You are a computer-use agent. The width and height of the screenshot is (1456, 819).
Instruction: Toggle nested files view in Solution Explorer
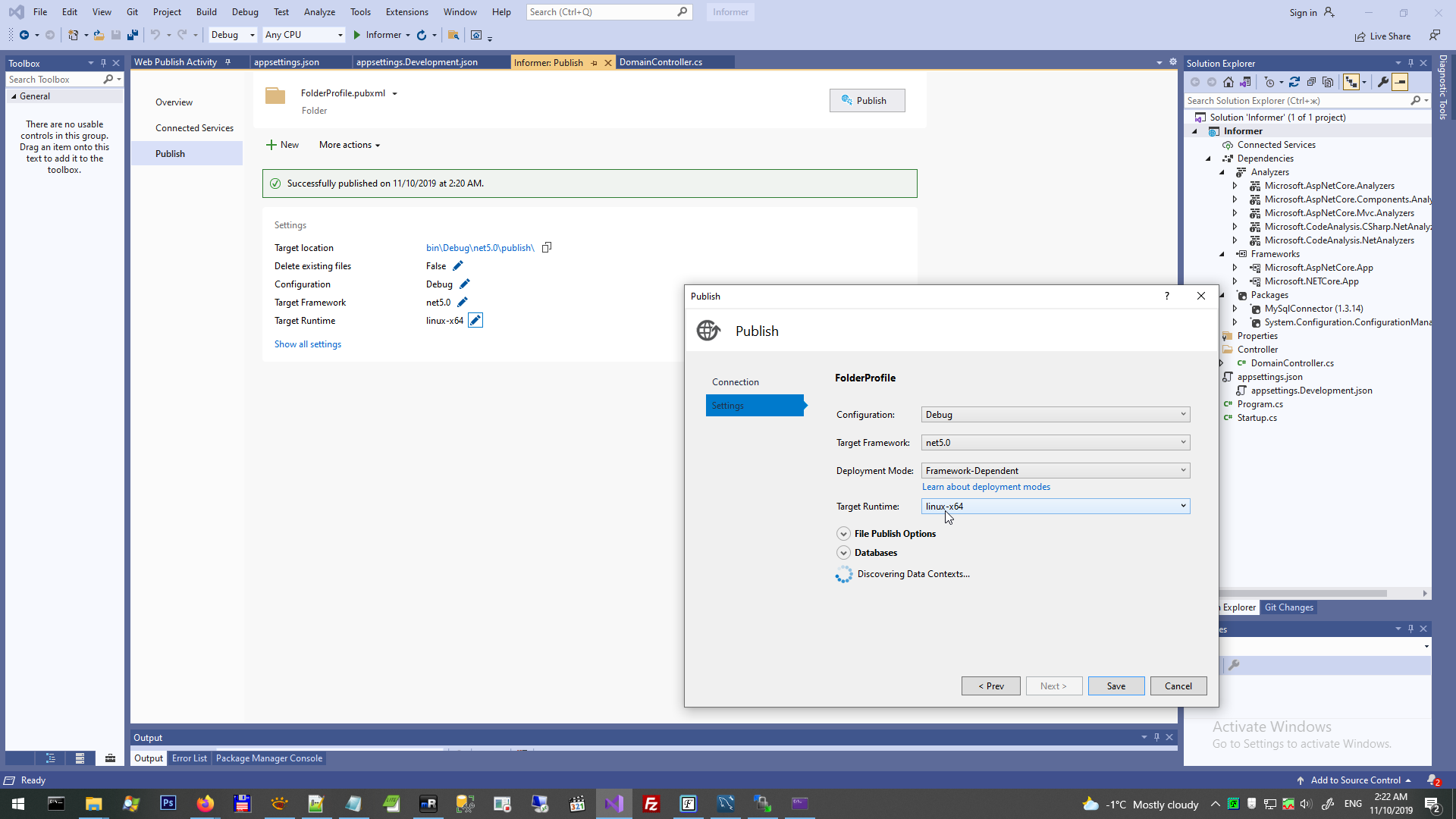coord(1351,82)
